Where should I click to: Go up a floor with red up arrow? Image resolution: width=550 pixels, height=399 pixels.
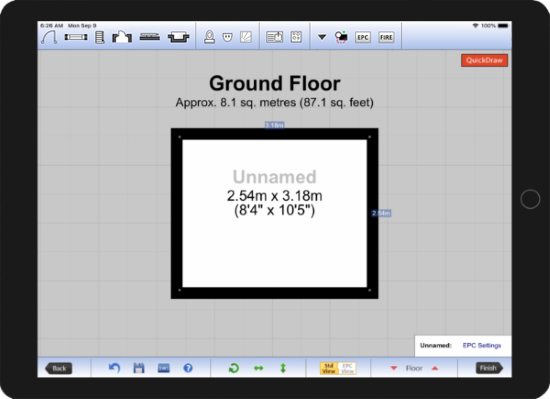435,368
